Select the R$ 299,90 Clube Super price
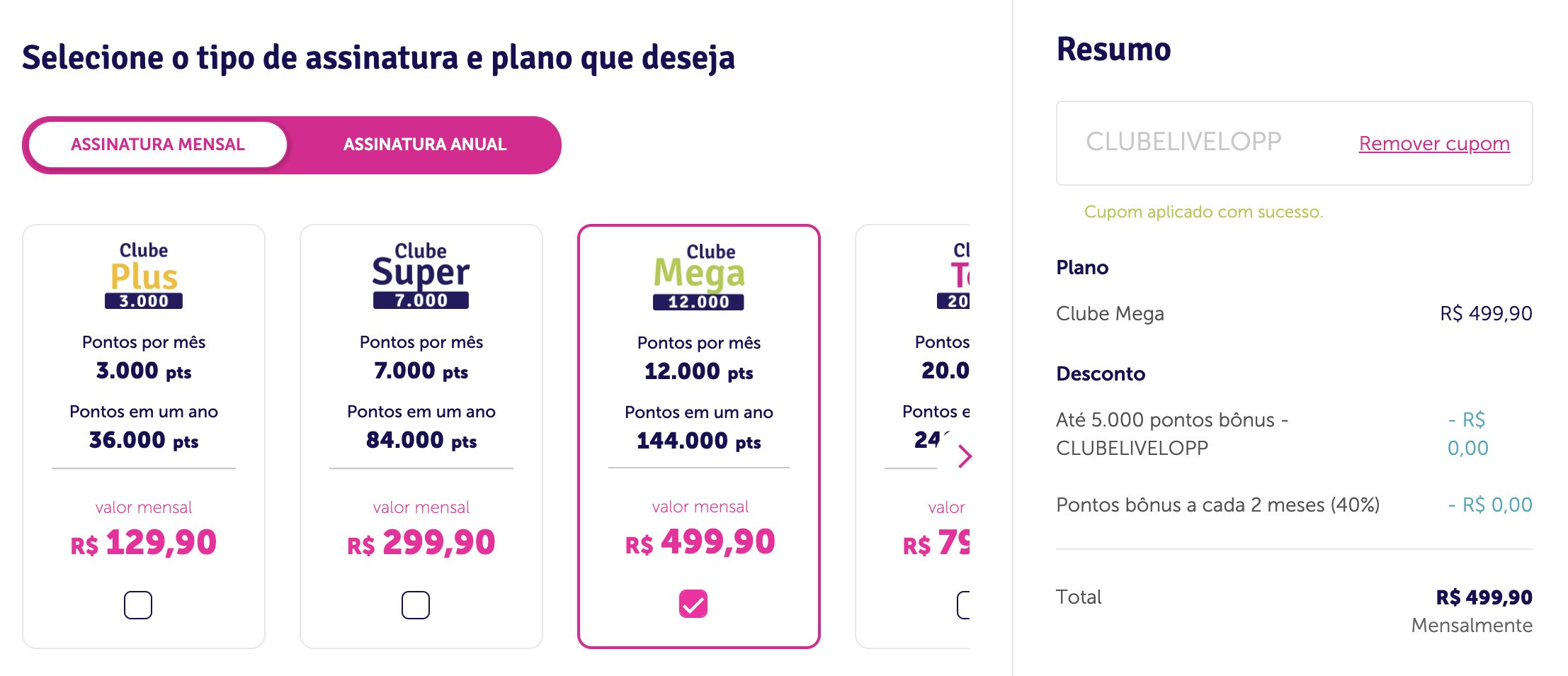Image resolution: width=1568 pixels, height=676 pixels. (x=421, y=543)
